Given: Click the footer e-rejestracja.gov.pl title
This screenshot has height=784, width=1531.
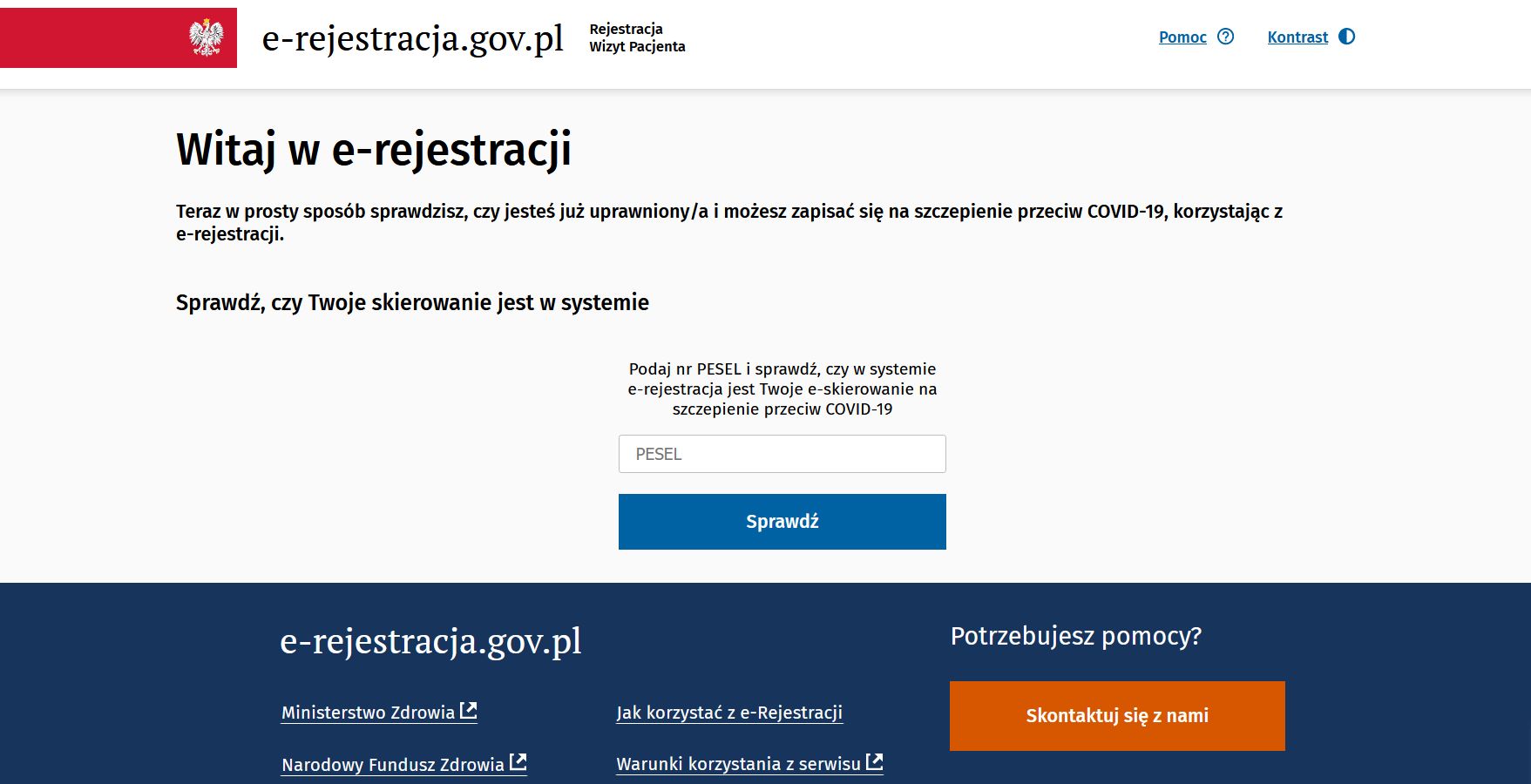Looking at the screenshot, I should 430,641.
